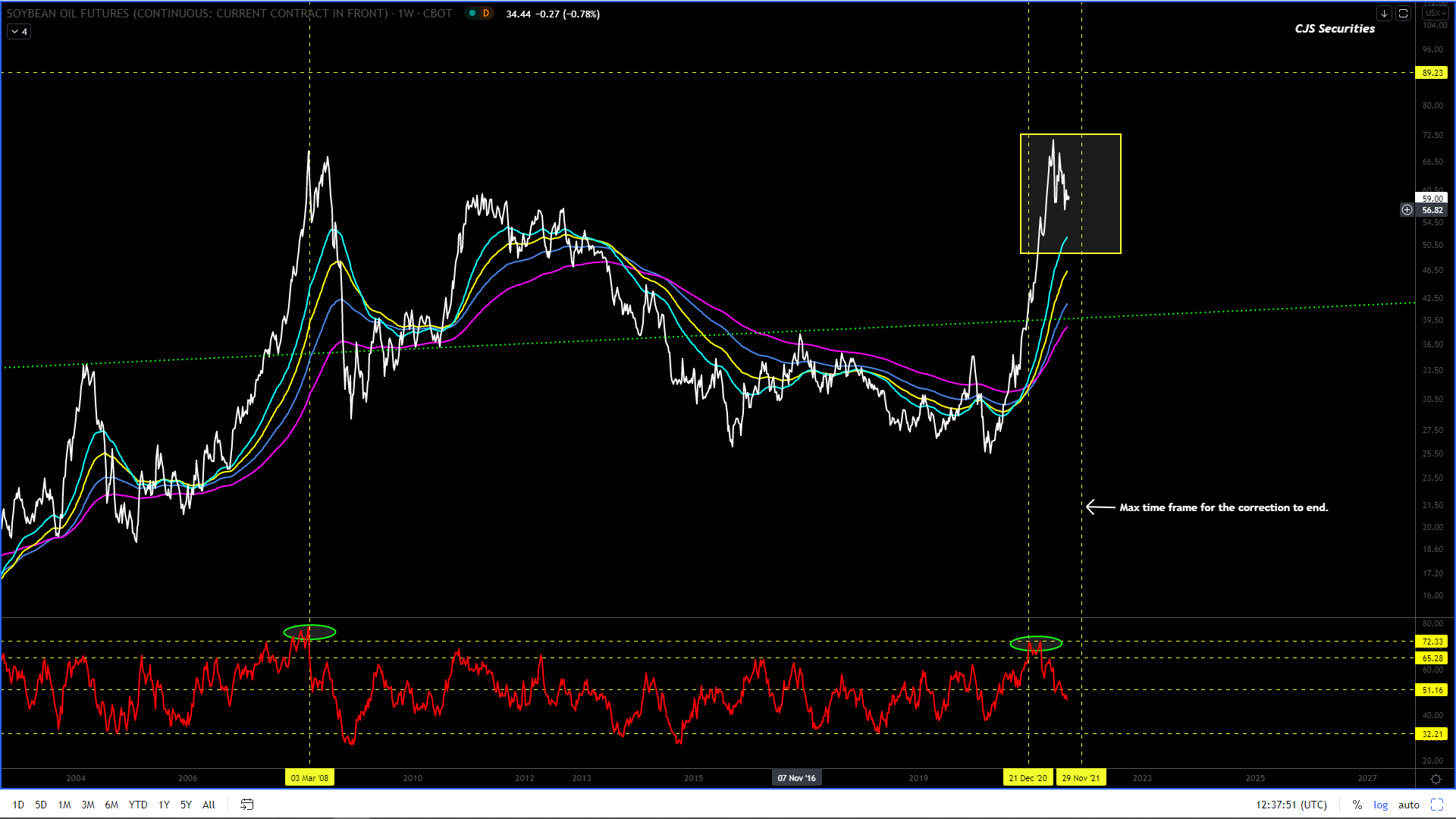The width and height of the screenshot is (1456, 819).
Task: Select the YTD time range
Action: pos(138,805)
